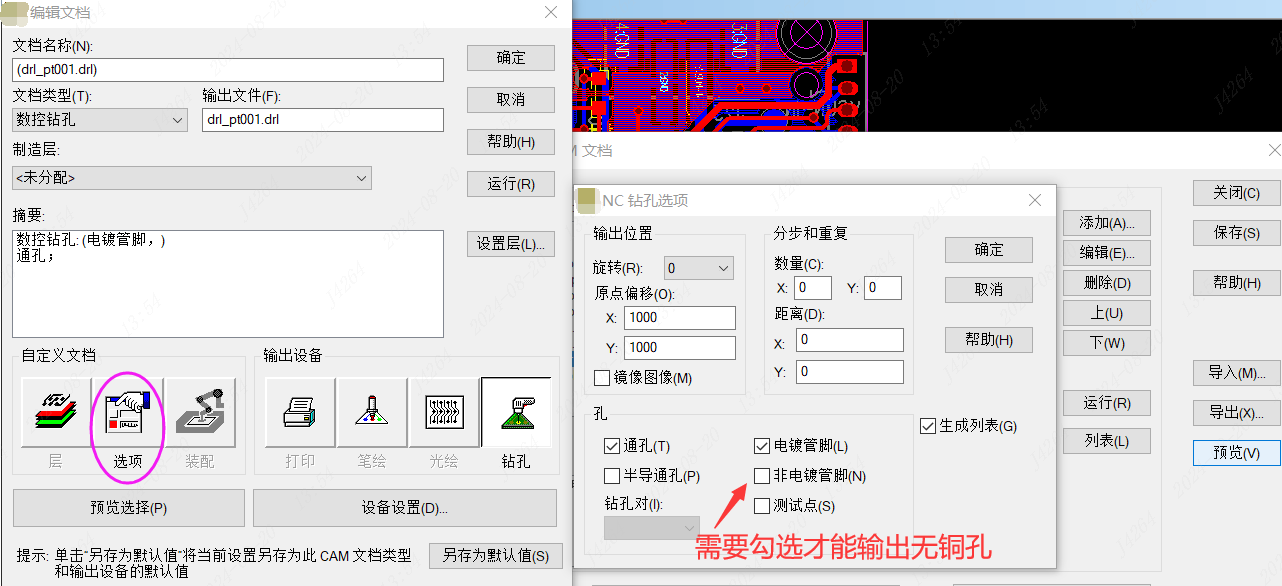Click the 输出文件 text field

pos(322,120)
